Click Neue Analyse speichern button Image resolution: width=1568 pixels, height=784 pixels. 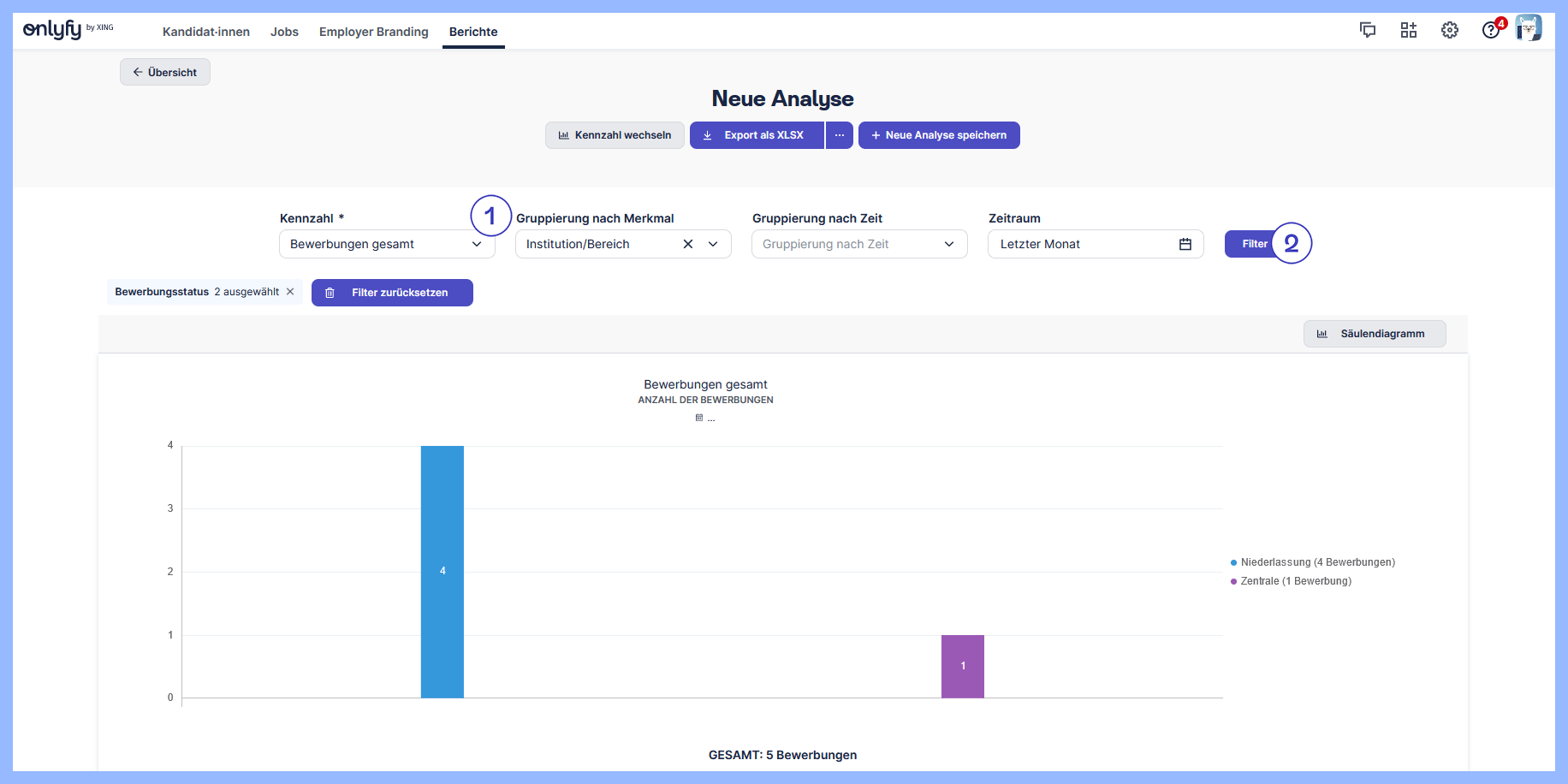tap(939, 135)
